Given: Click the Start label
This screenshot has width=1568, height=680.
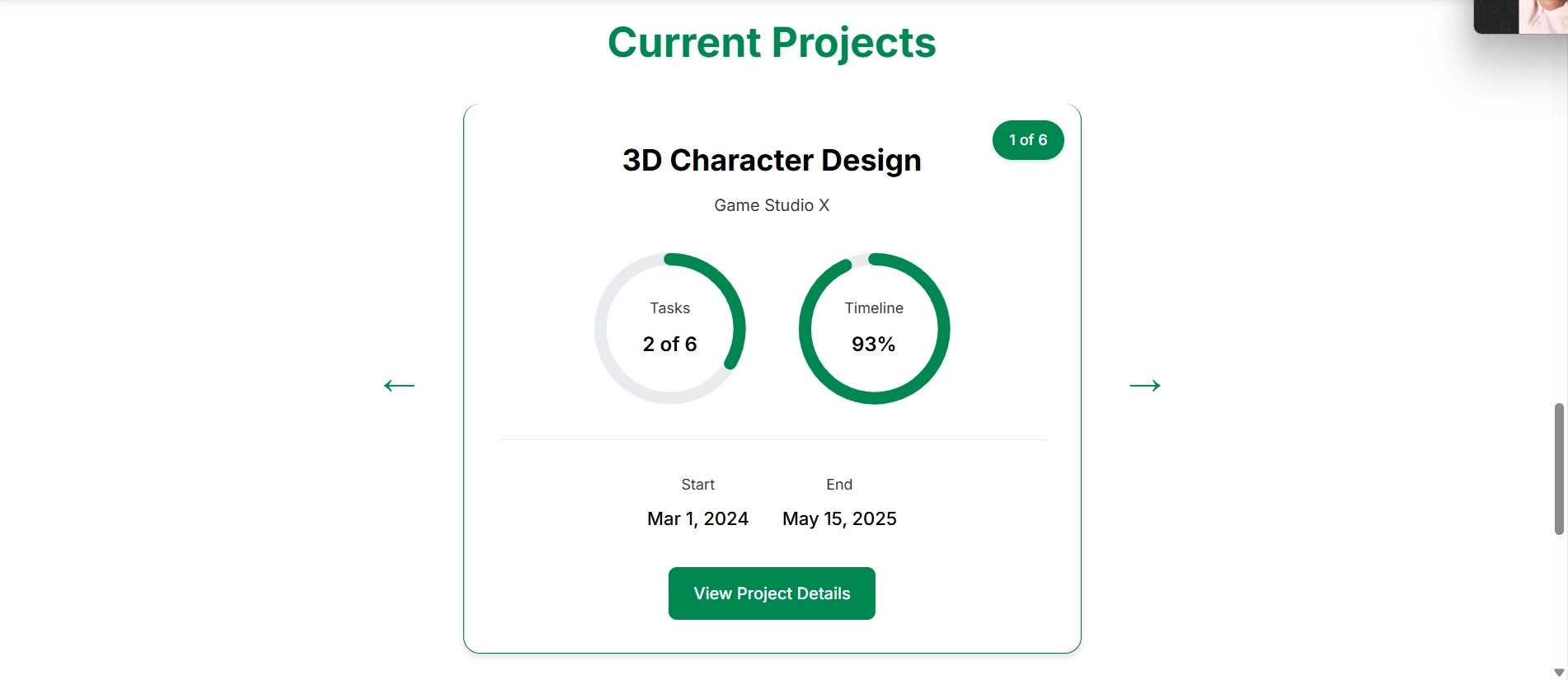Looking at the screenshot, I should coord(697,485).
